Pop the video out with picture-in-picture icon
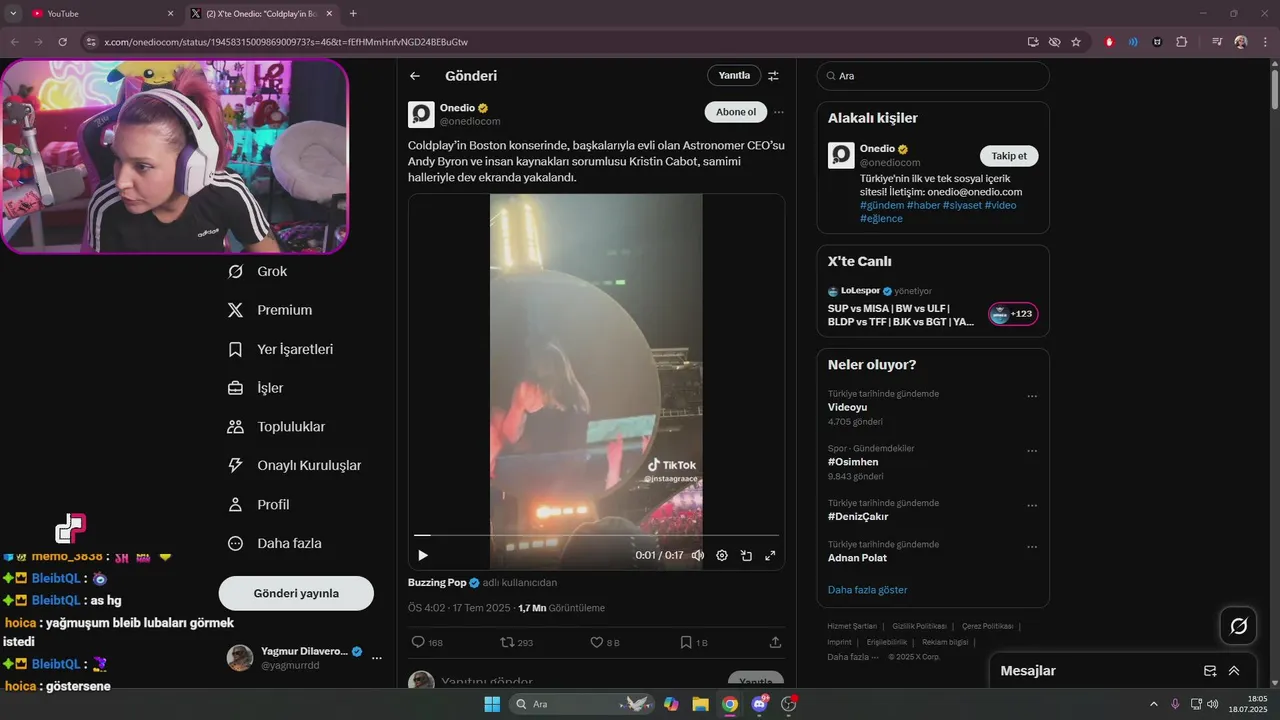Image resolution: width=1280 pixels, height=720 pixels. click(x=746, y=555)
